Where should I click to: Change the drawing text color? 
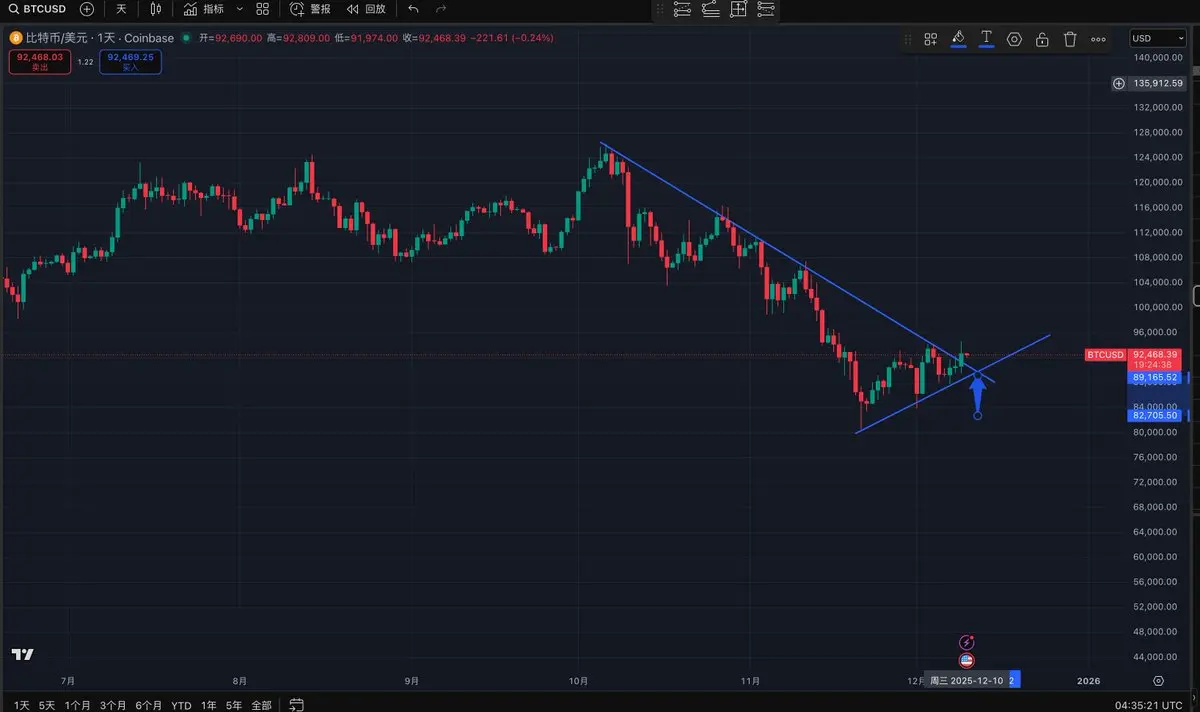click(x=986, y=39)
